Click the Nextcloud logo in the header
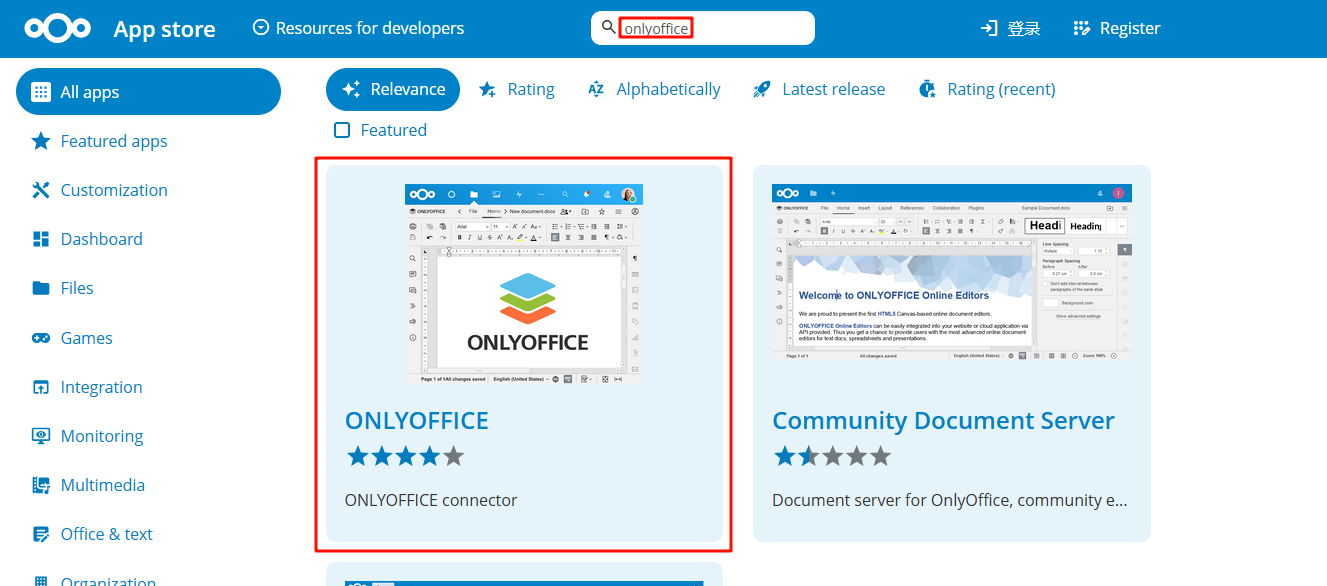1327x586 pixels. click(58, 29)
